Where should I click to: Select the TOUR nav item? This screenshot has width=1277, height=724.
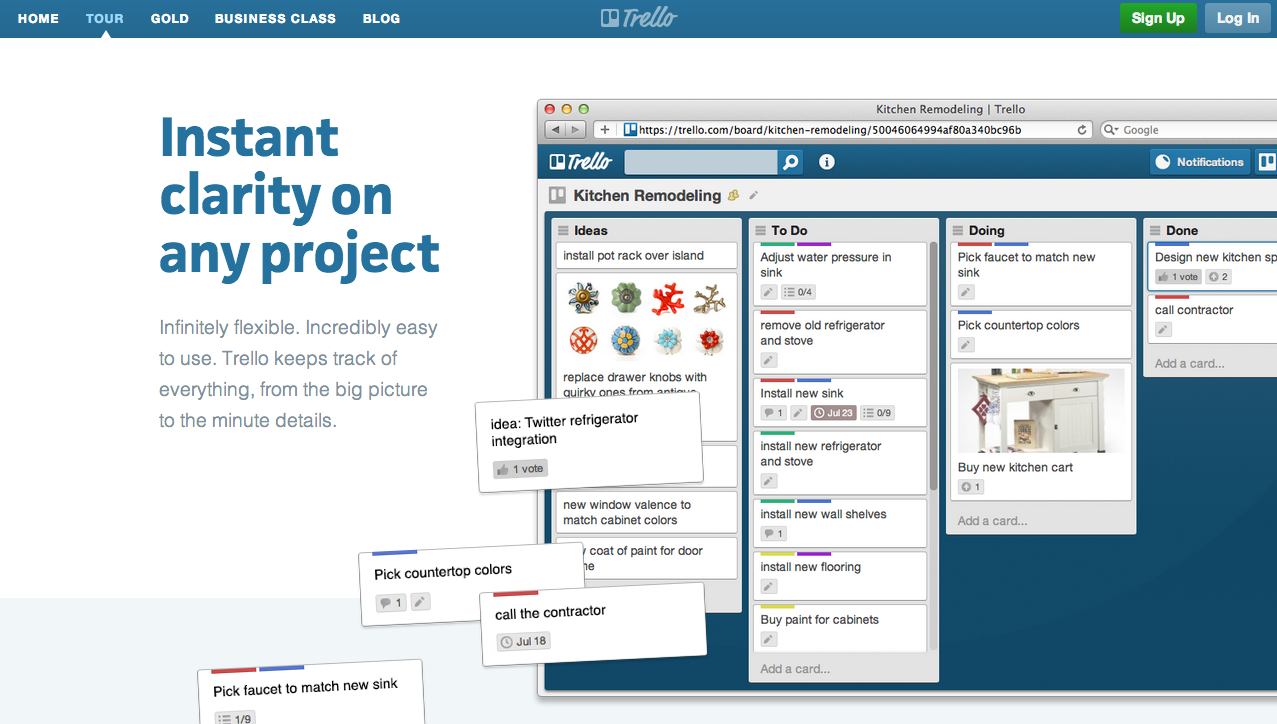pos(105,18)
